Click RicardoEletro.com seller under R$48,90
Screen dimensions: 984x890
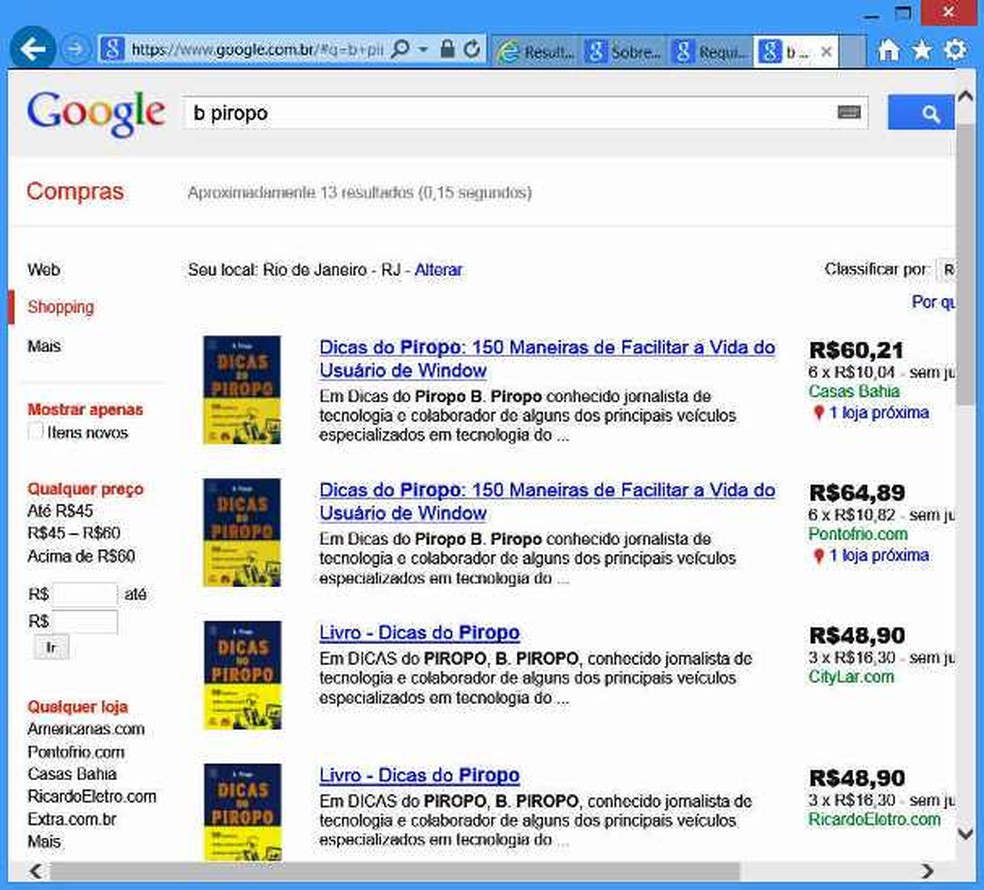874,819
